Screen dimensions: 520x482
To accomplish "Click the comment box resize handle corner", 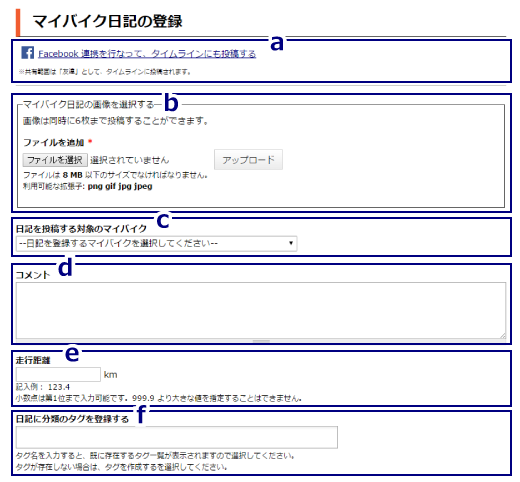I will [503, 336].
